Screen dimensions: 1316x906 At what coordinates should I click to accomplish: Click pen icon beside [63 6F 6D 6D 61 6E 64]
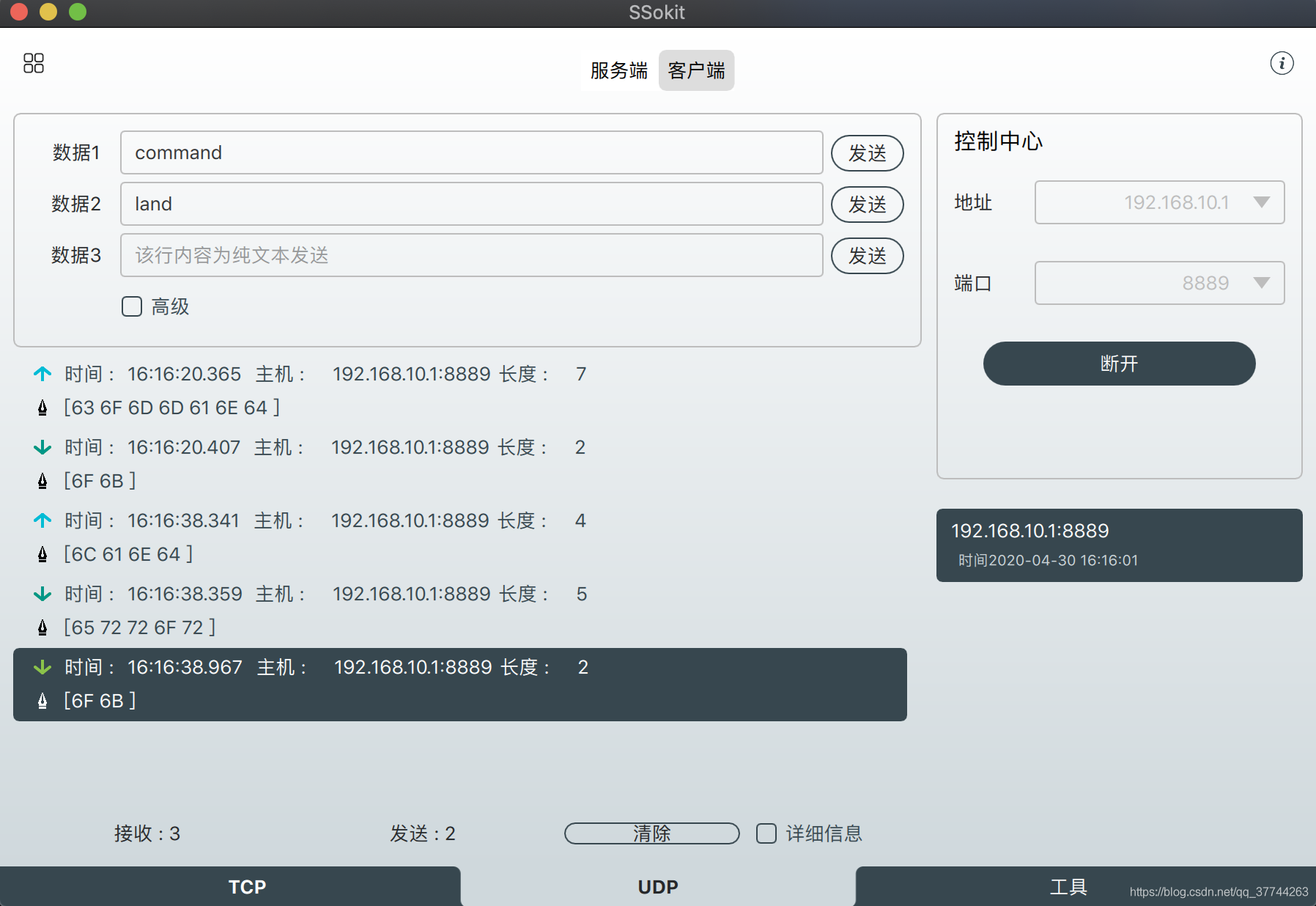[x=42, y=408]
